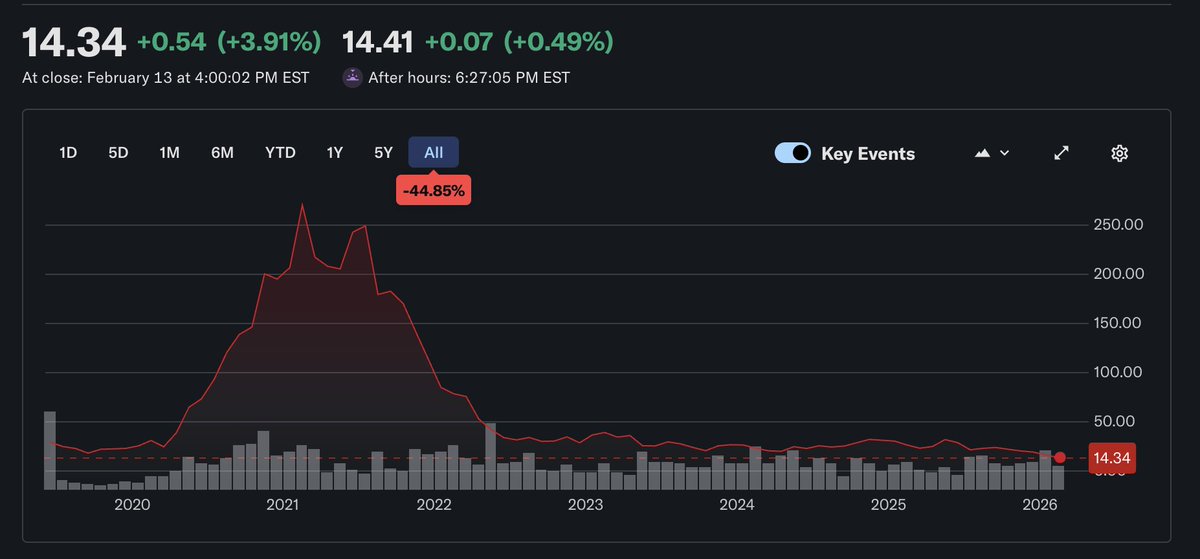Screen dimensions: 1200x559
Task: Click the 14.34 price label on axis
Action: (1111, 458)
